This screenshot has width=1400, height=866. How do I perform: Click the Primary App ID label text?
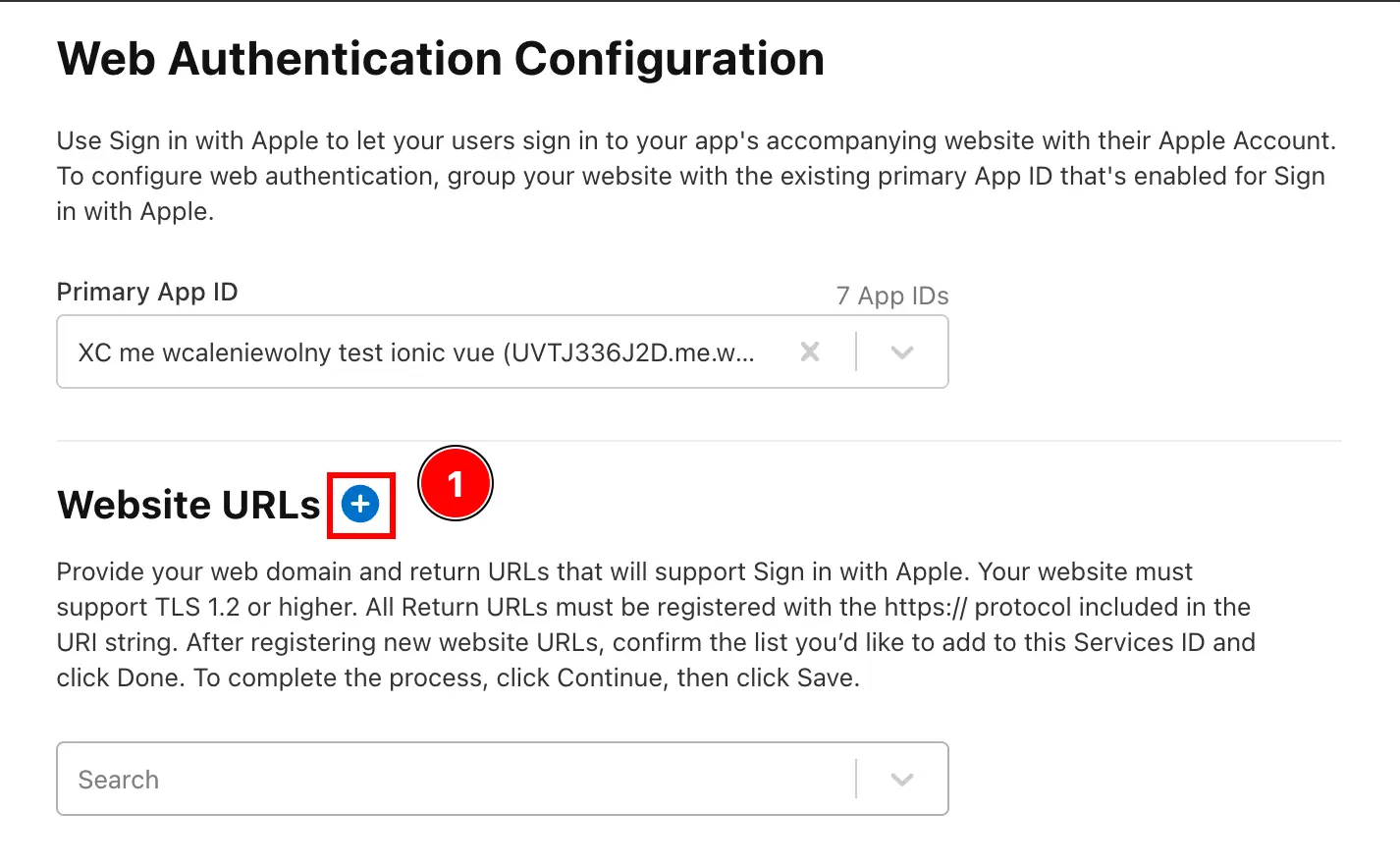(146, 292)
